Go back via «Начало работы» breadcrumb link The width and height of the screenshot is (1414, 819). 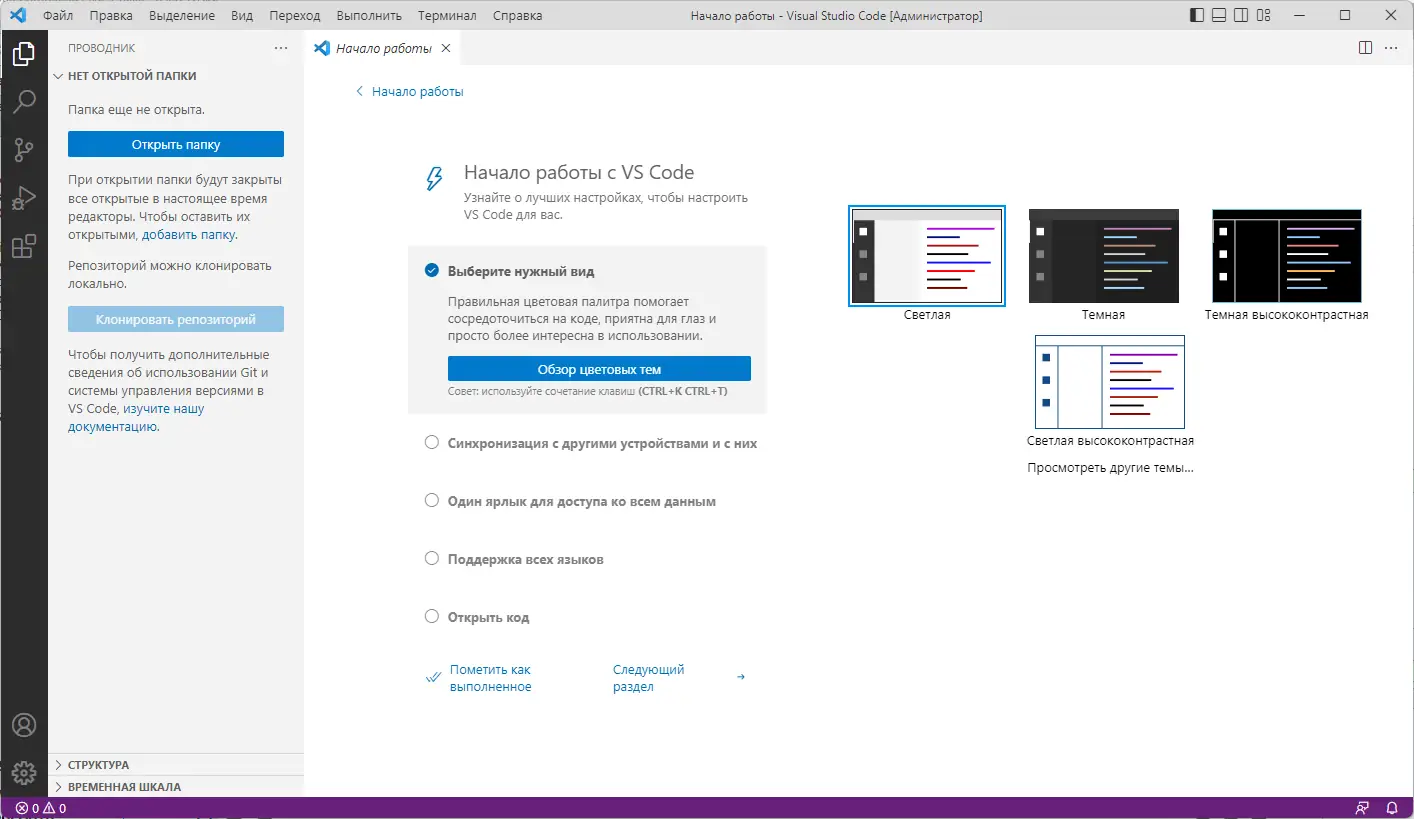410,92
